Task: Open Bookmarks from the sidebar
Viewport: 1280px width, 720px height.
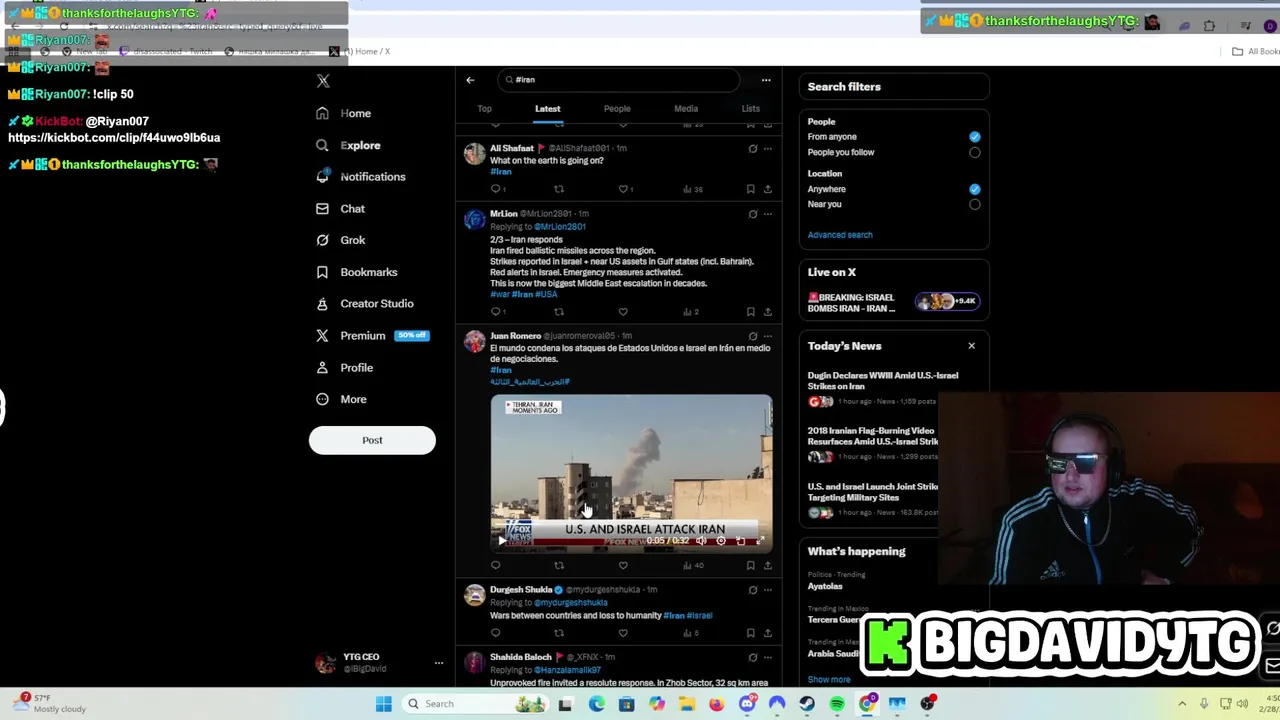Action: (356, 272)
